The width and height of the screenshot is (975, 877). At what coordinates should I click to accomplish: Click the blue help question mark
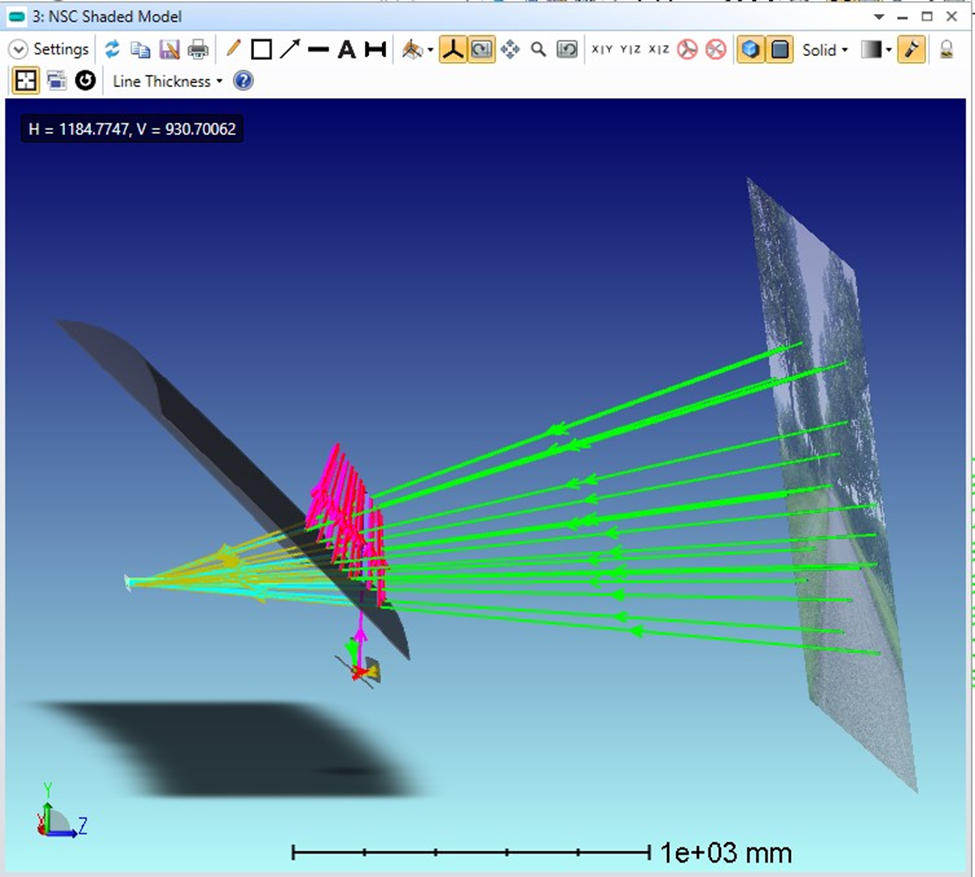243,81
